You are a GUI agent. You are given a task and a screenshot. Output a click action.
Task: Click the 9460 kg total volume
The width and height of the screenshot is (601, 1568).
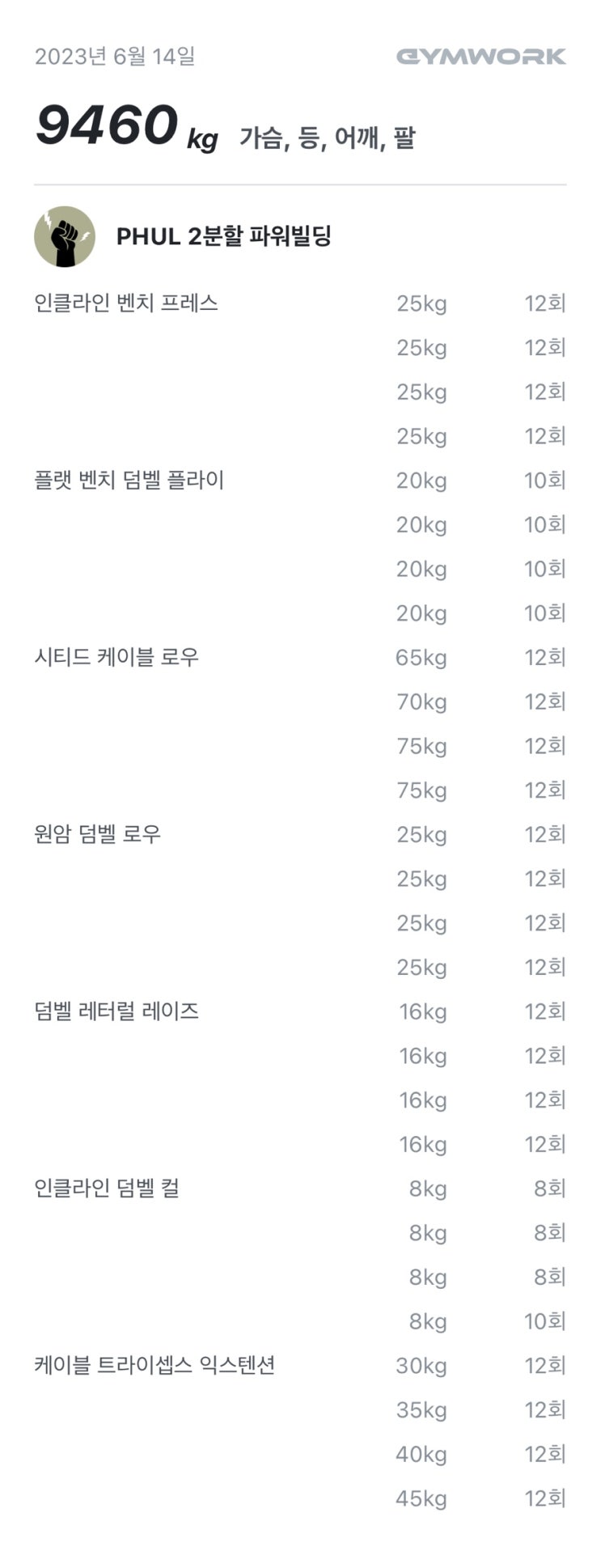[x=126, y=127]
